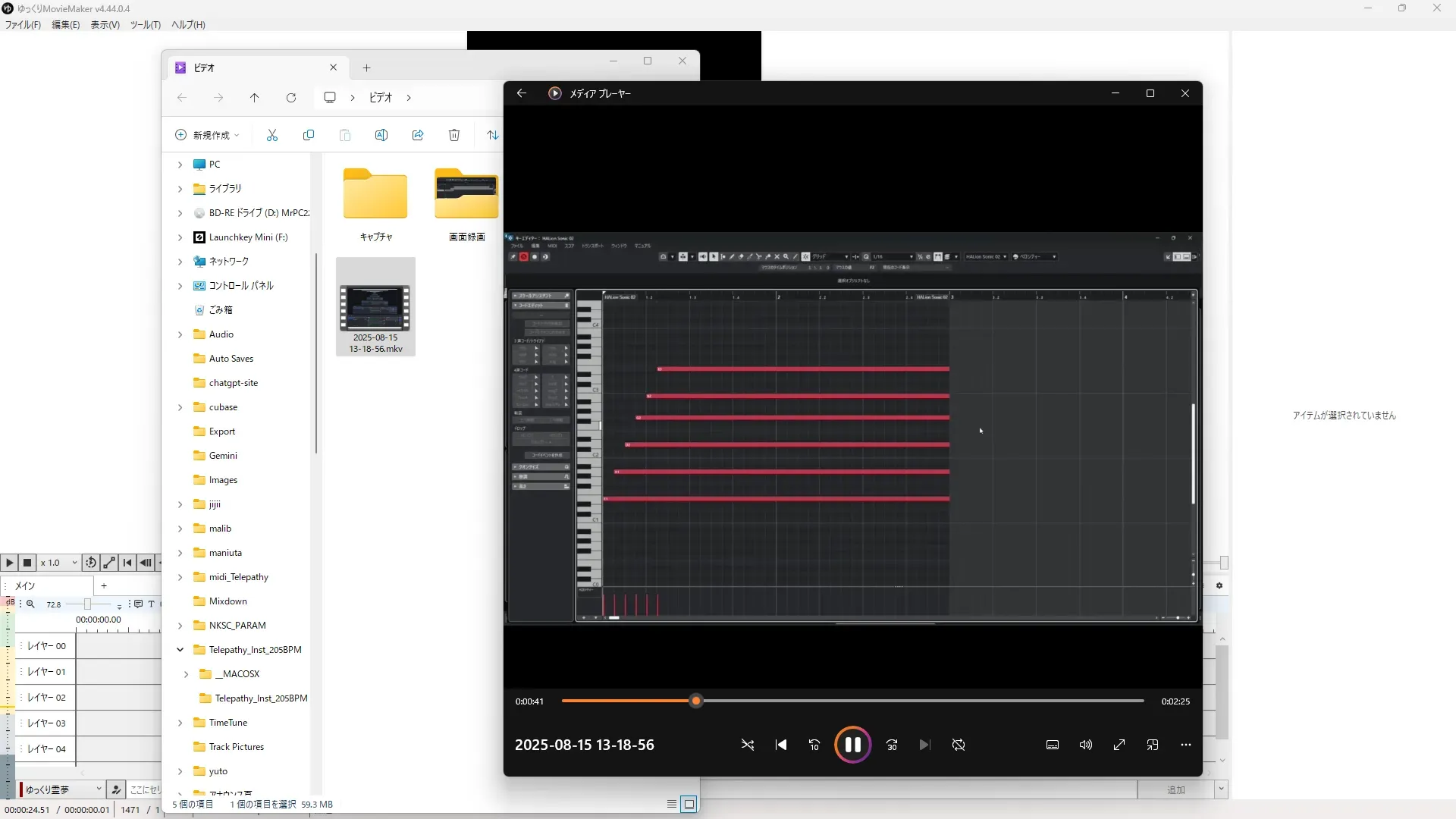Open the 新規作成 dropdown in Explorer
The image size is (1456, 819).
(x=208, y=135)
